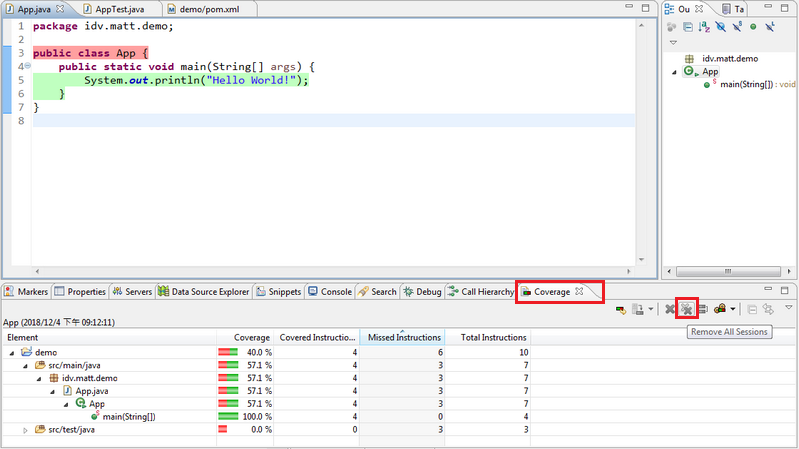The height and width of the screenshot is (449, 799).
Task: Click the Covered Instructions column header
Action: [x=316, y=338]
